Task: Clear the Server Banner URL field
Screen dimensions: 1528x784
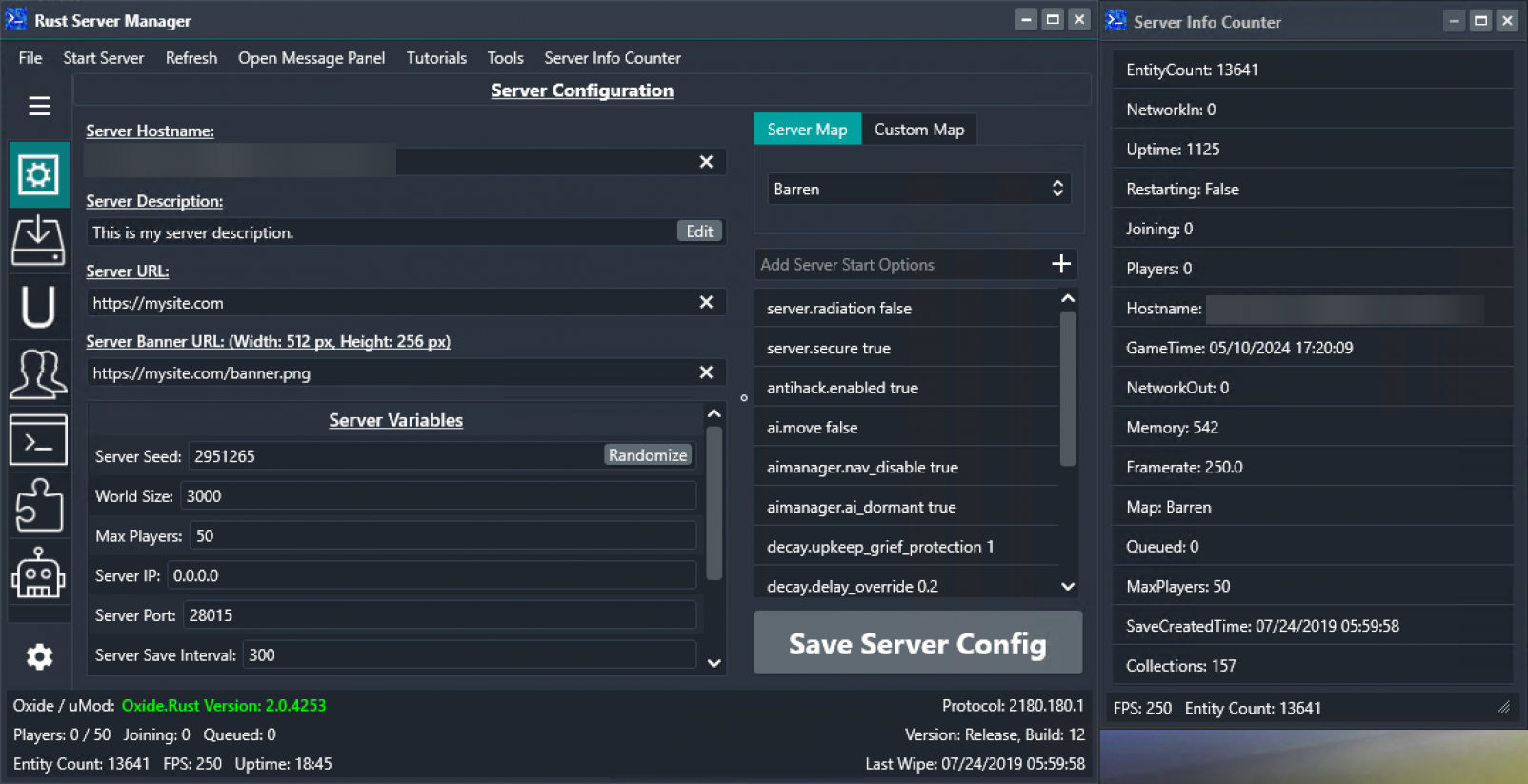Action: (706, 372)
